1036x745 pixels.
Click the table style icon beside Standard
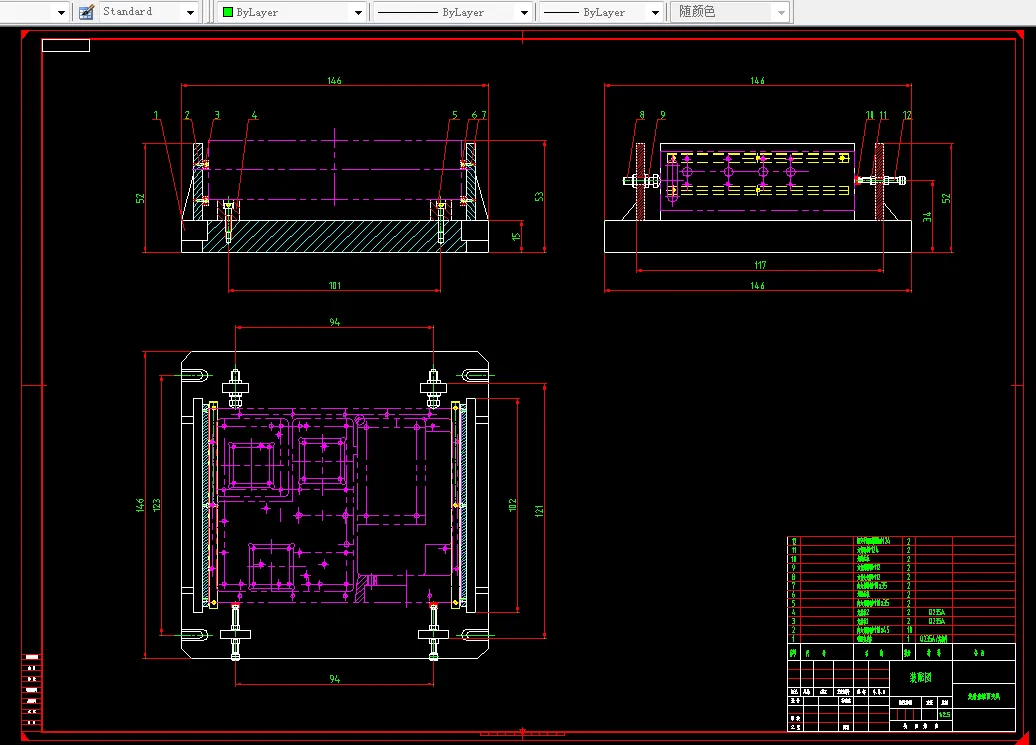coord(87,12)
